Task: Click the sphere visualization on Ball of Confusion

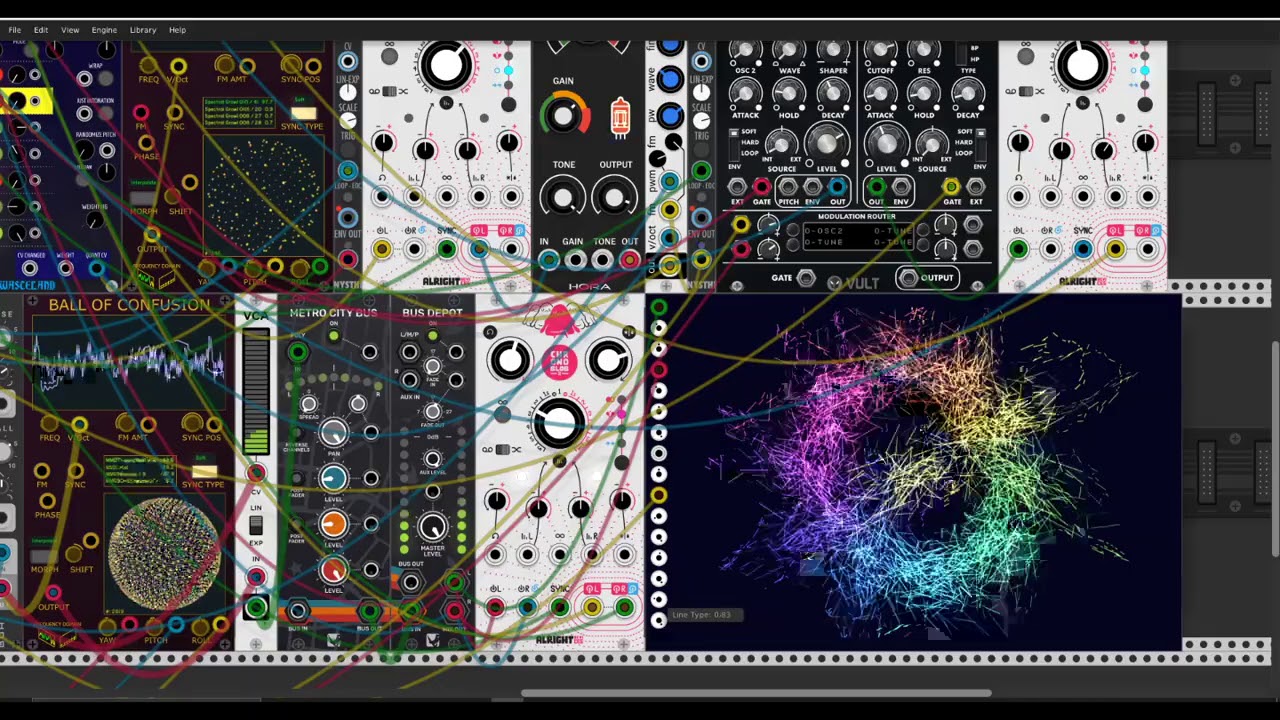Action: (164, 554)
